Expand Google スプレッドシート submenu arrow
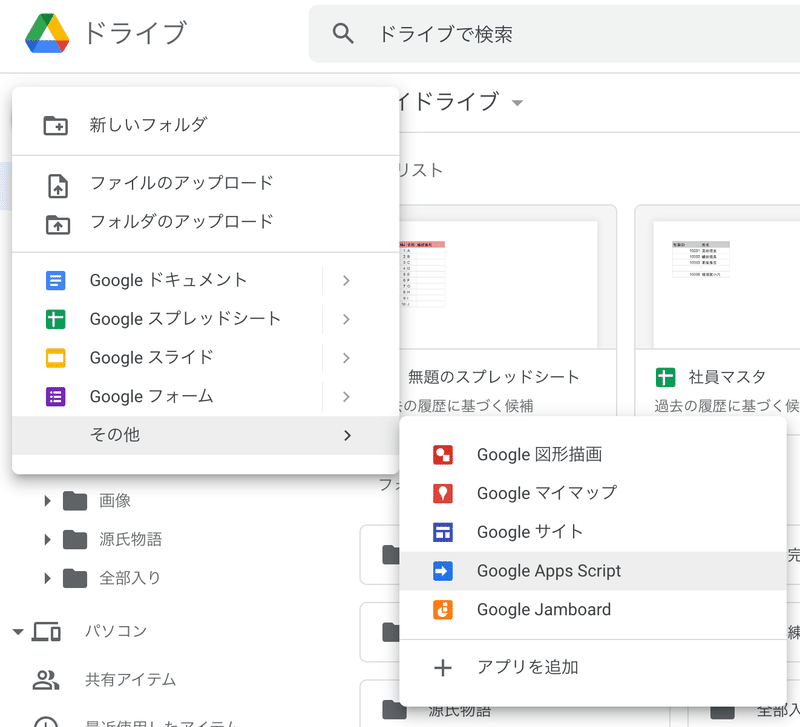 coord(346,319)
